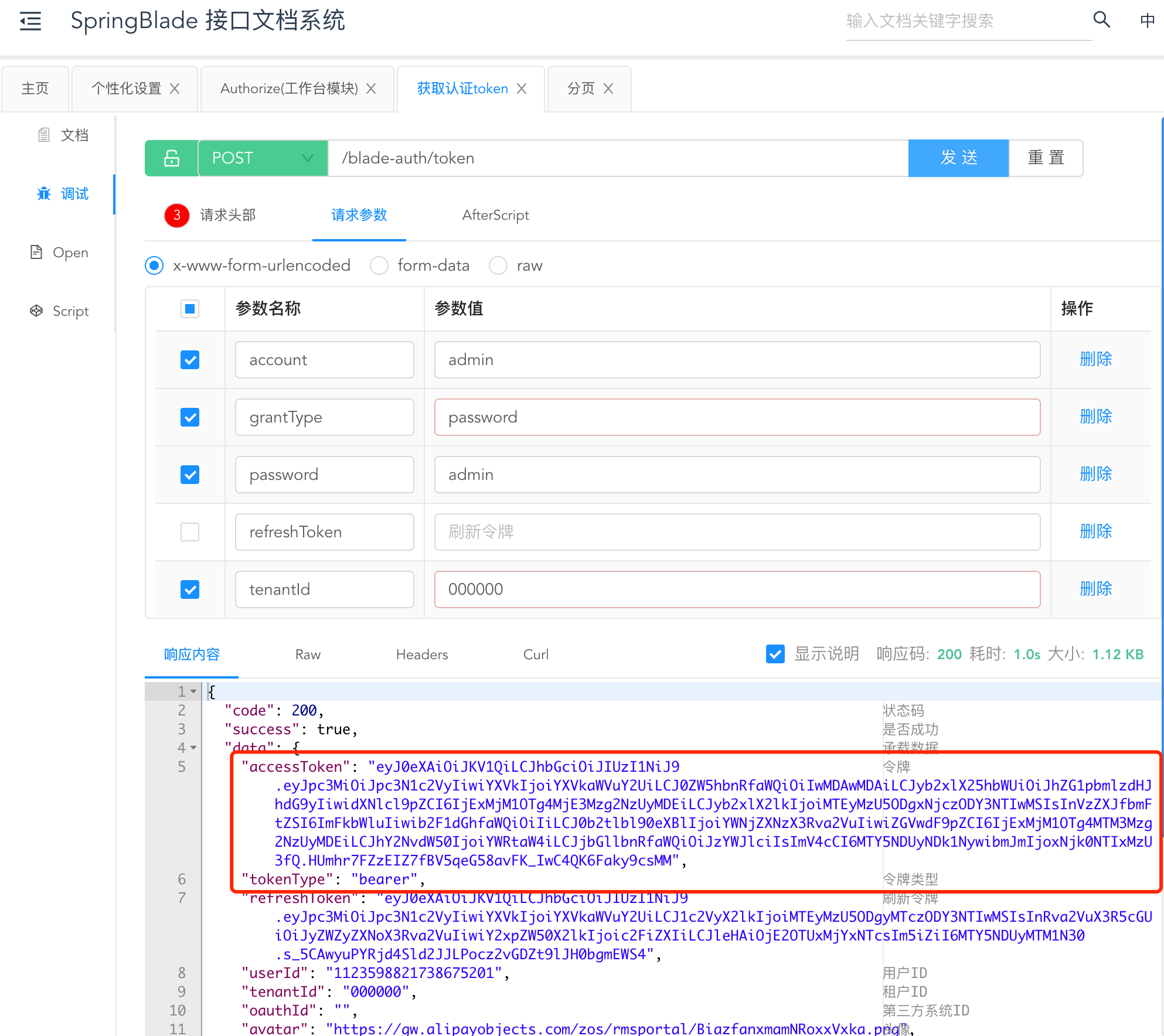Select x-www-form-urlencoded radio option
This screenshot has height=1036, width=1164.
154,265
